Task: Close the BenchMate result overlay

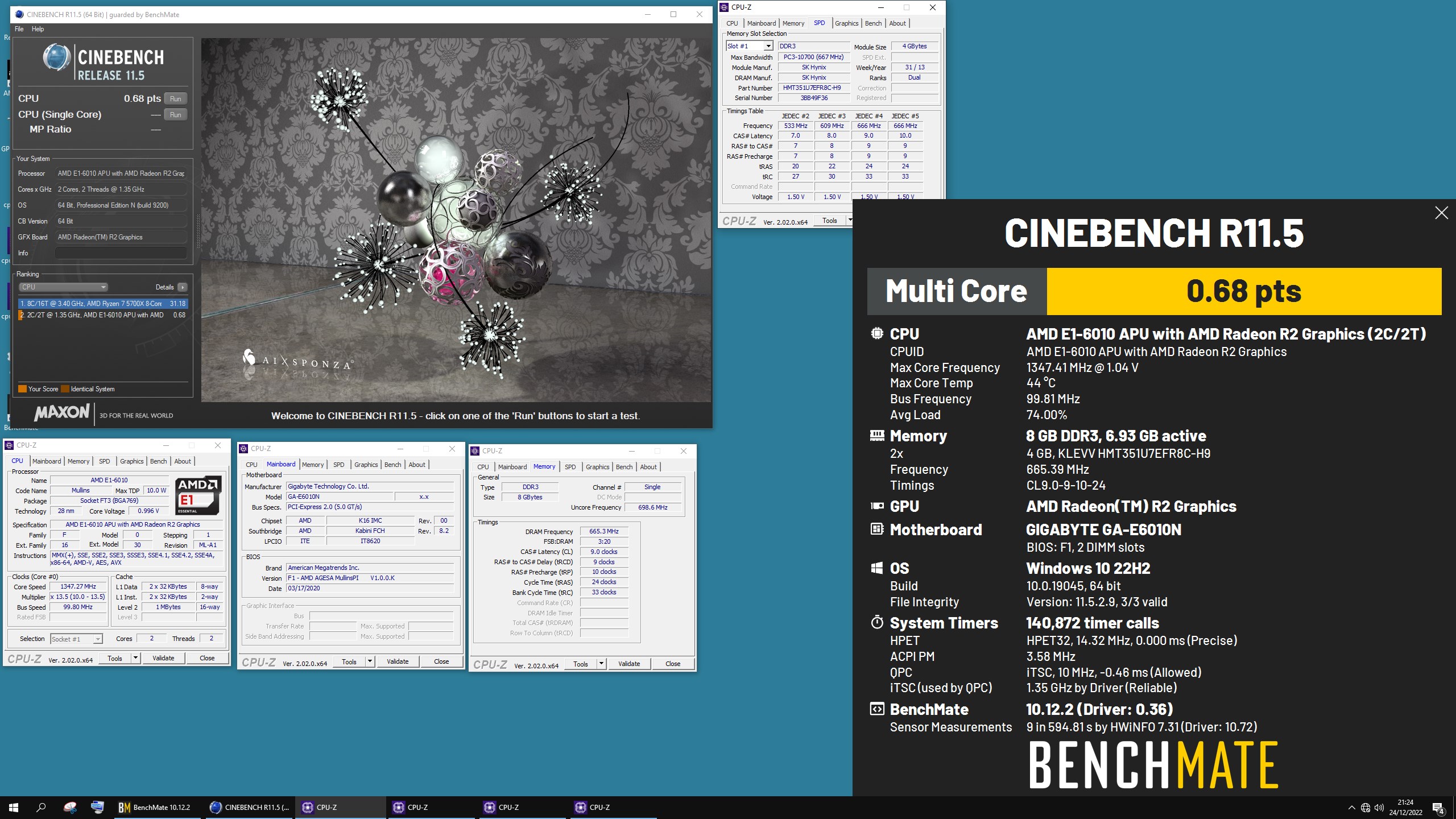Action: [1441, 213]
